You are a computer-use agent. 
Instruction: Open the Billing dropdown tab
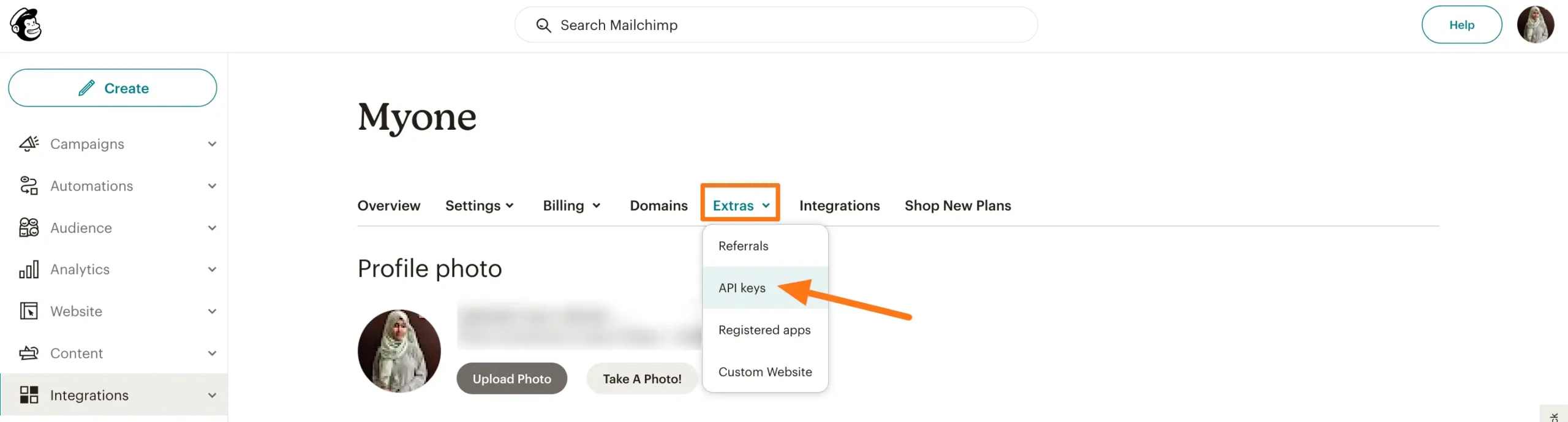[571, 206]
